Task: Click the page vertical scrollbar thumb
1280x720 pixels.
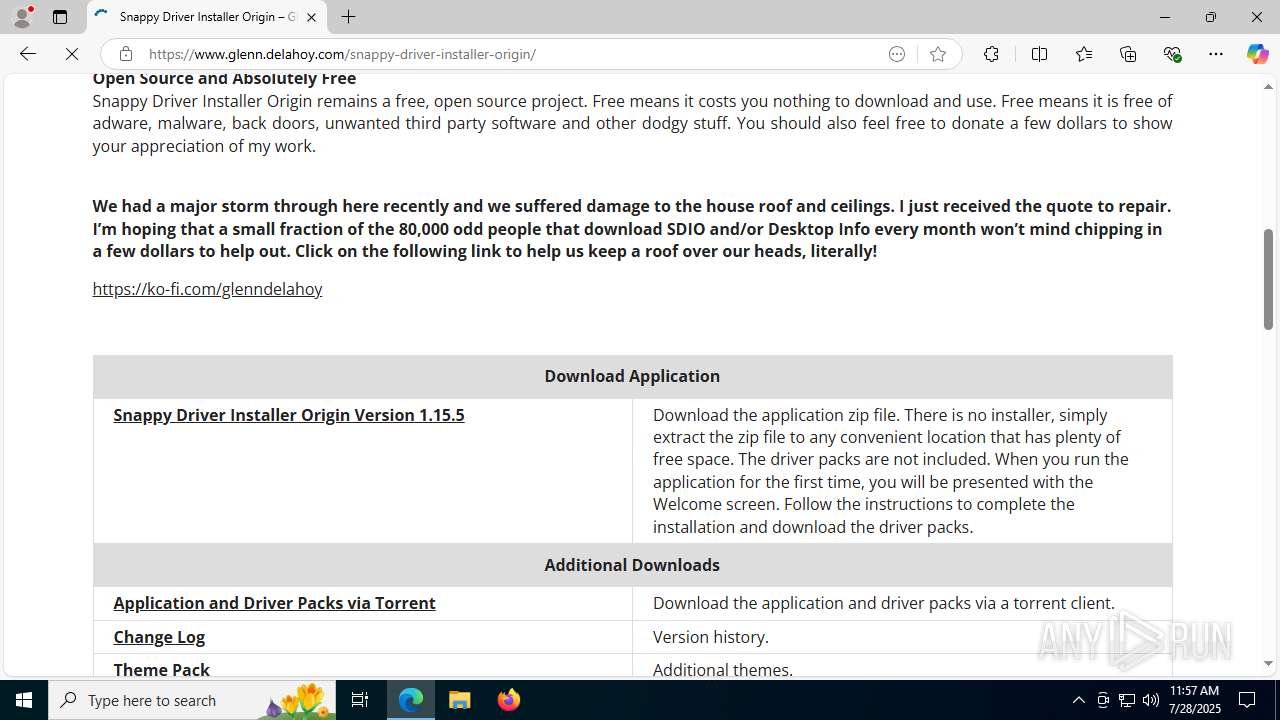Action: [x=1268, y=279]
